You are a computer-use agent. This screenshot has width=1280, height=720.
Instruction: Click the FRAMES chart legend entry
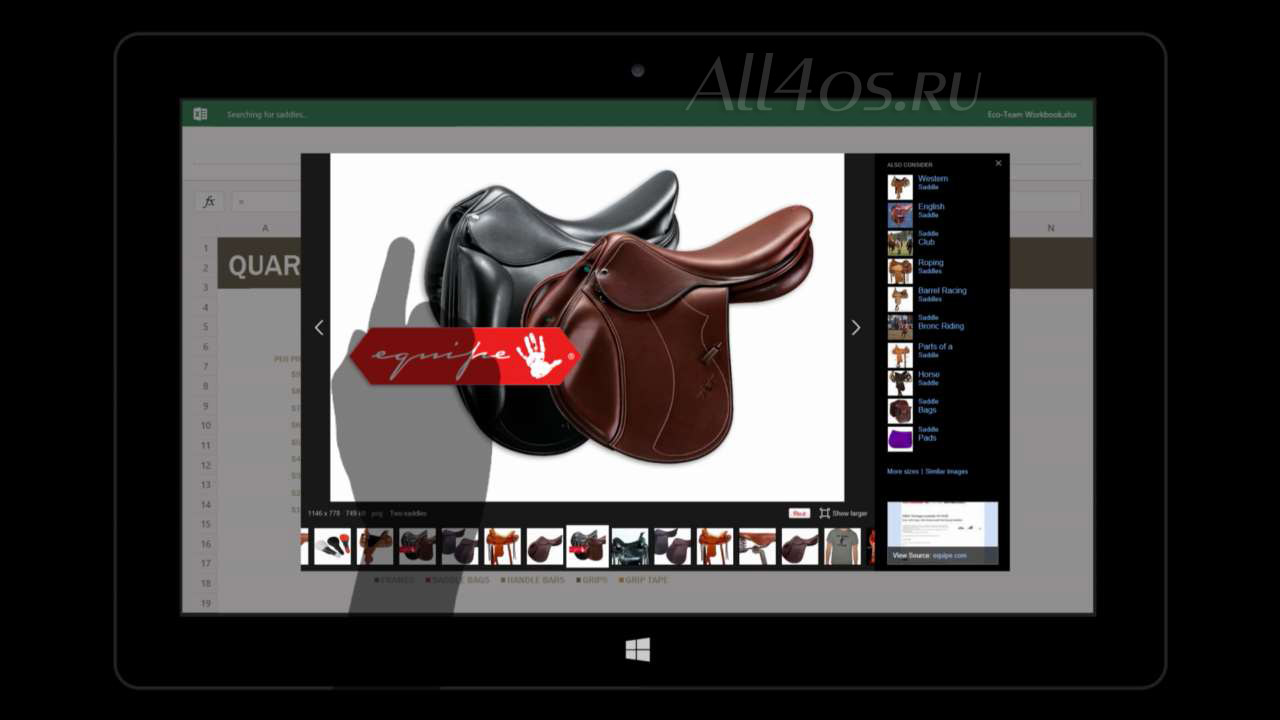394,580
